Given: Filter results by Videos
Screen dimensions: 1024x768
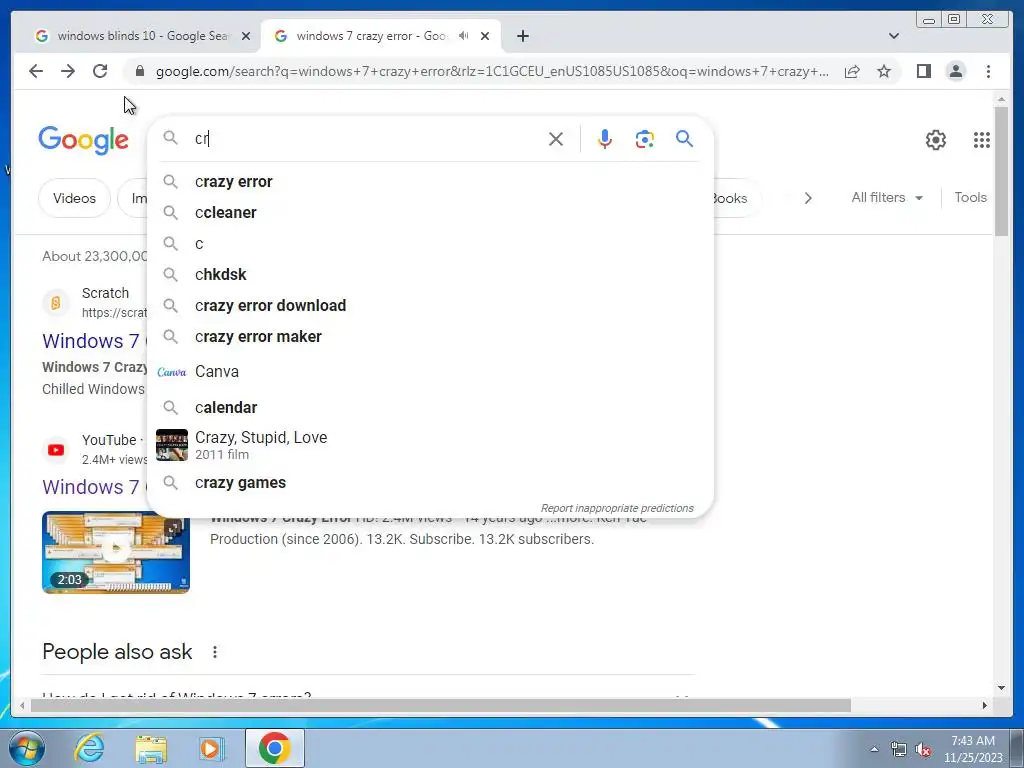Looking at the screenshot, I should 74,198.
